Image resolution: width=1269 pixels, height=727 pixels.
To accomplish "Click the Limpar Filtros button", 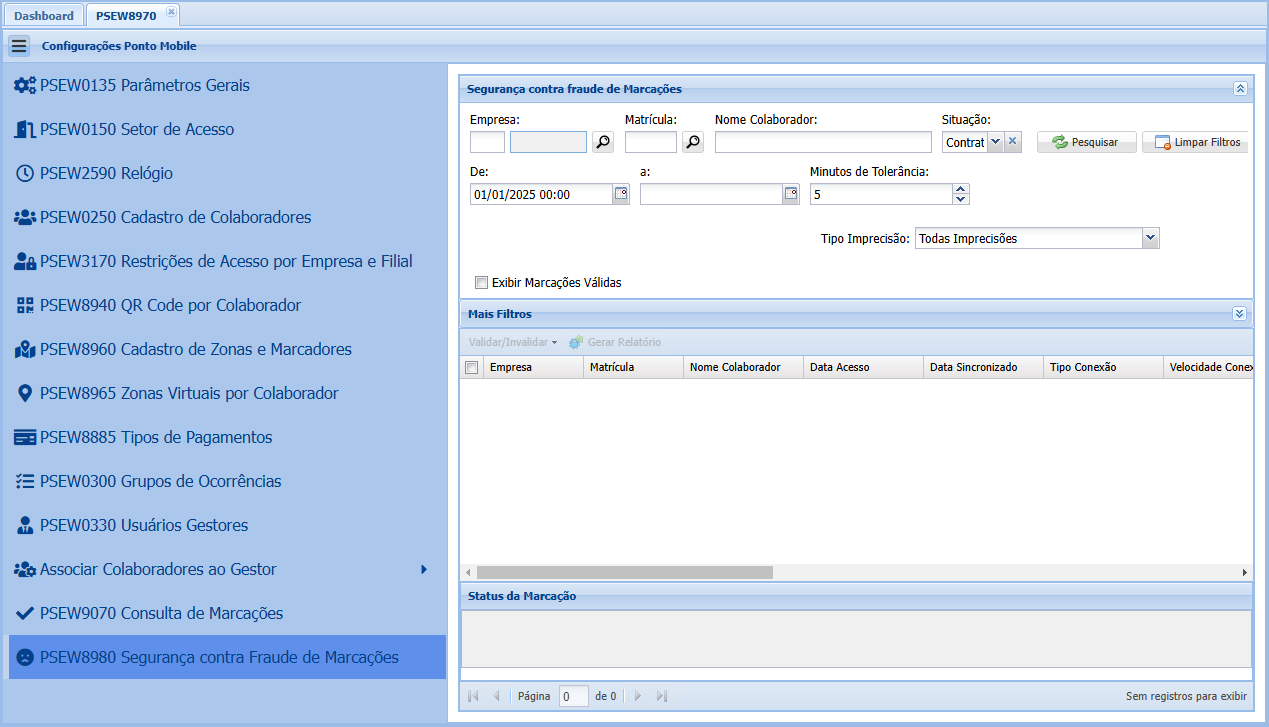I will [x=1196, y=142].
